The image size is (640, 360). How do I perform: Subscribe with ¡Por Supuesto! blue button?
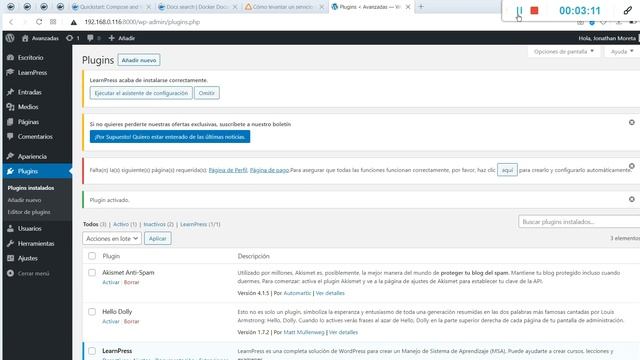pos(170,137)
